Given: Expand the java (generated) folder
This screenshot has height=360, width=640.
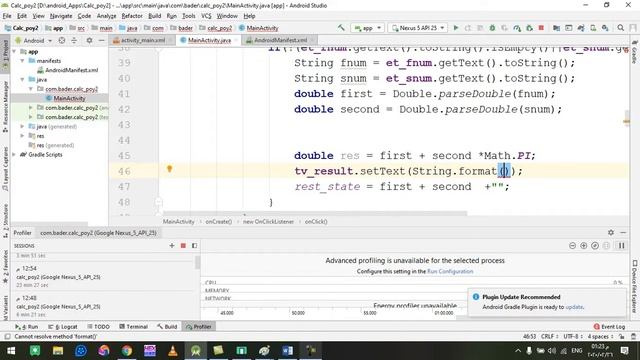Looking at the screenshot, I should 22,127.
